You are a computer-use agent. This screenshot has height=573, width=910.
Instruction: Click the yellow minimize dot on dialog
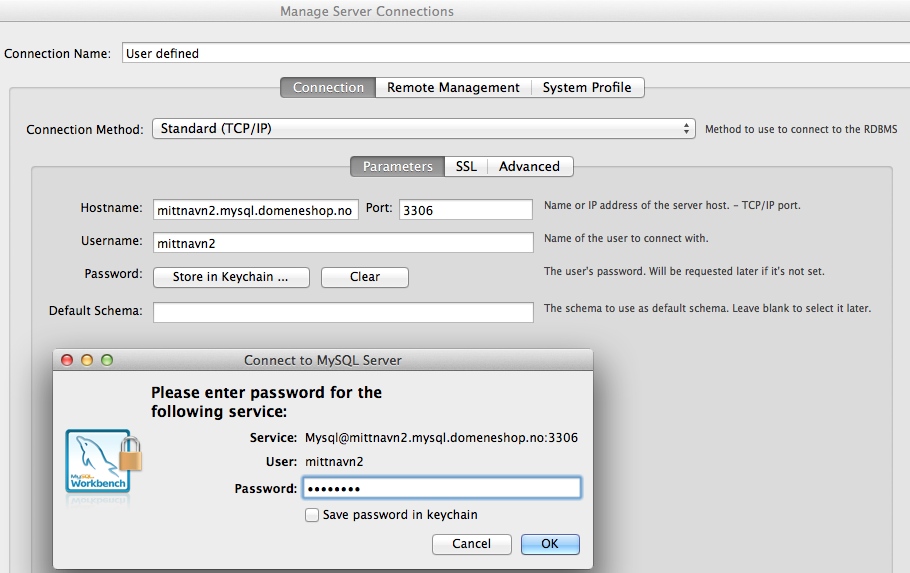pyautogui.click(x=87, y=360)
